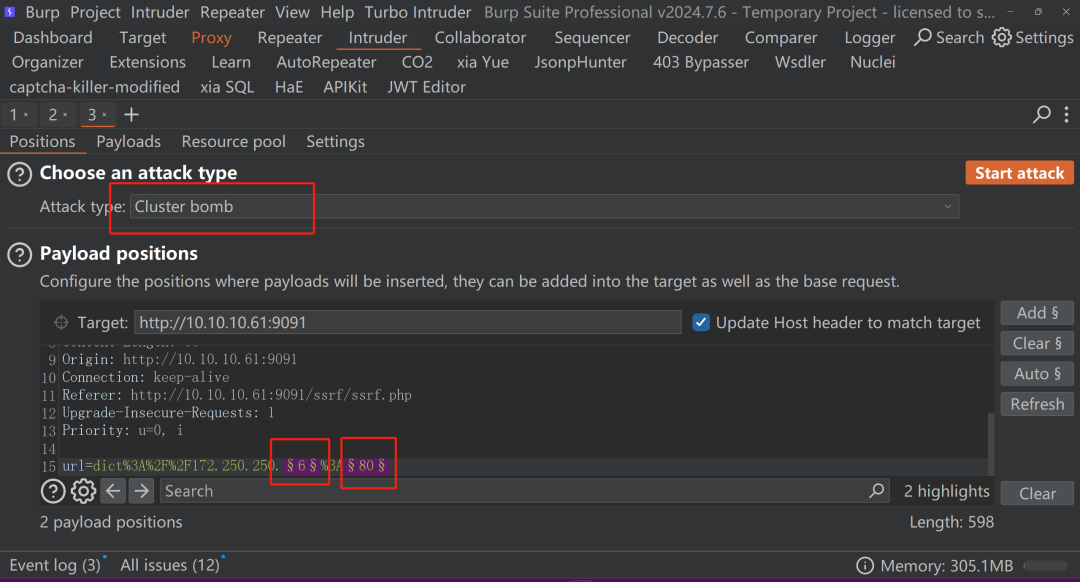The height and width of the screenshot is (582, 1080).
Task: Switch to the Target tab
Action: point(143,38)
